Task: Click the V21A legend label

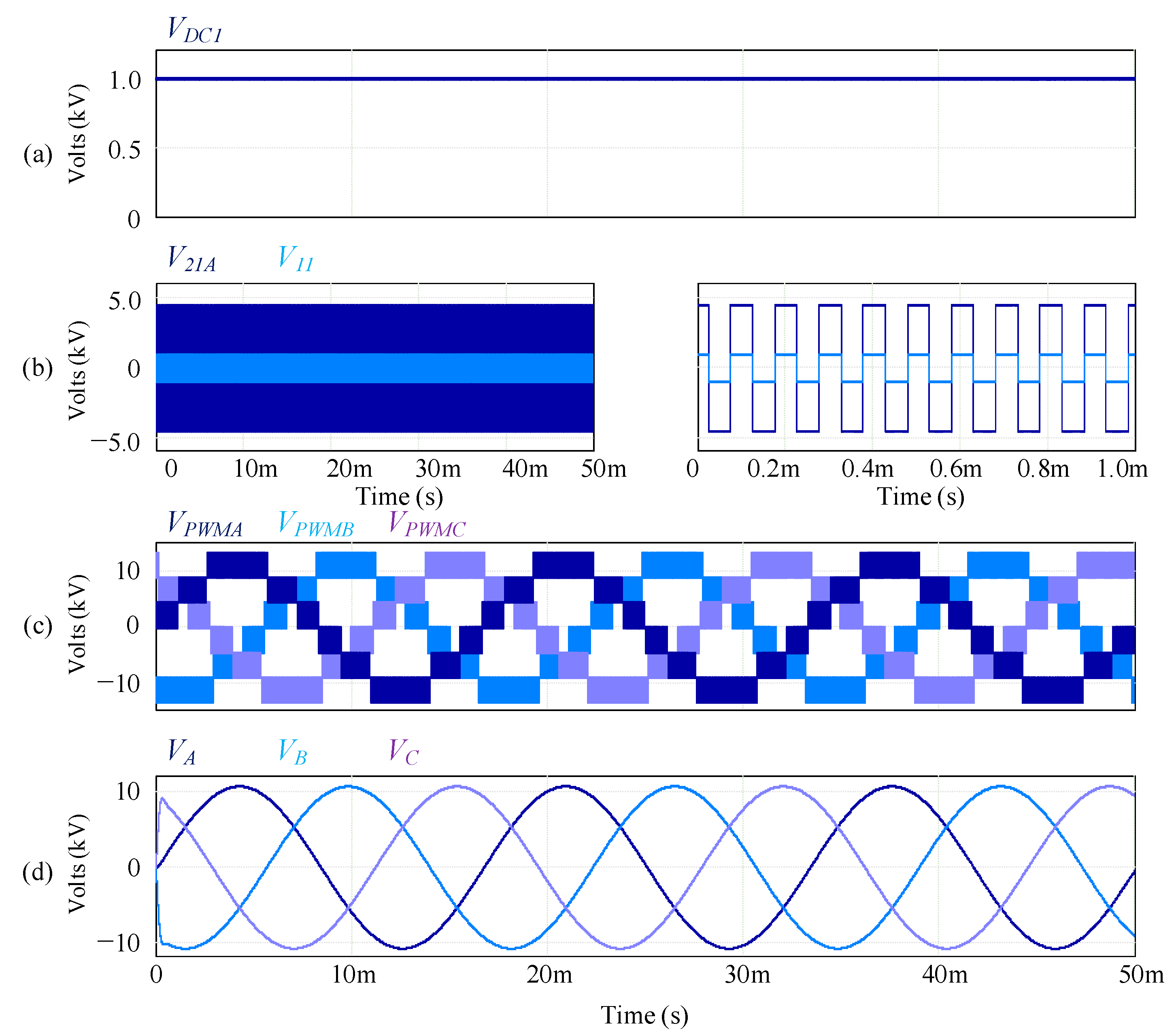Action: tap(191, 258)
